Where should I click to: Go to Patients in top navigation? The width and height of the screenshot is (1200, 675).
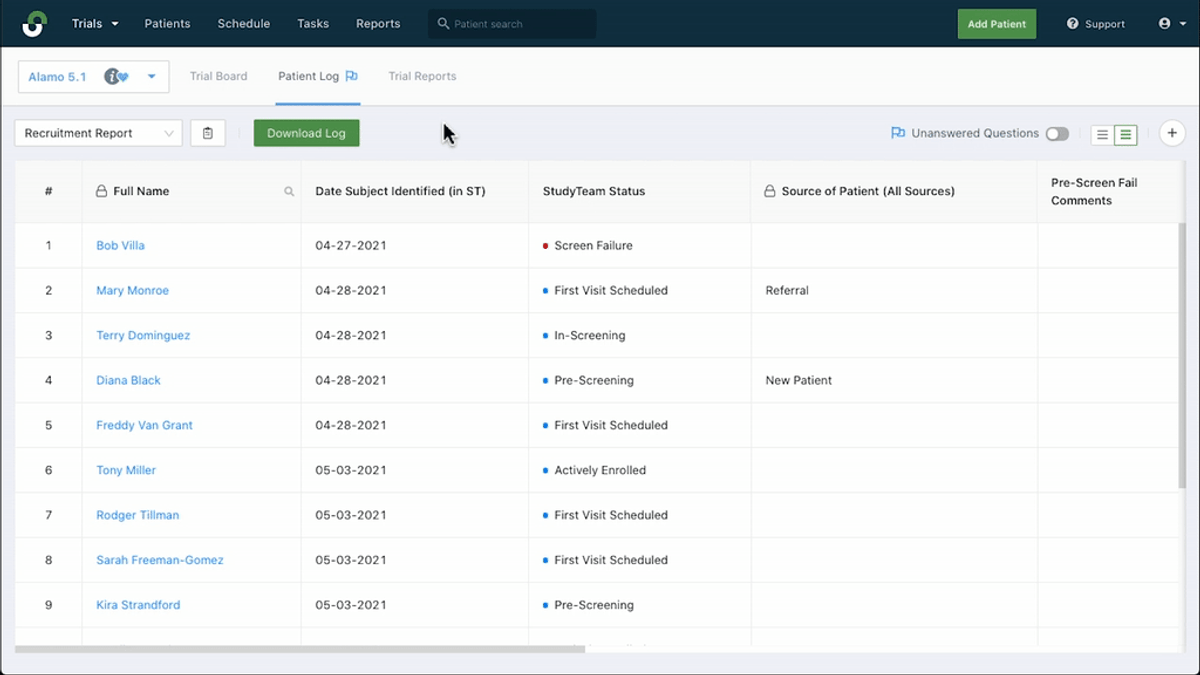(x=167, y=23)
